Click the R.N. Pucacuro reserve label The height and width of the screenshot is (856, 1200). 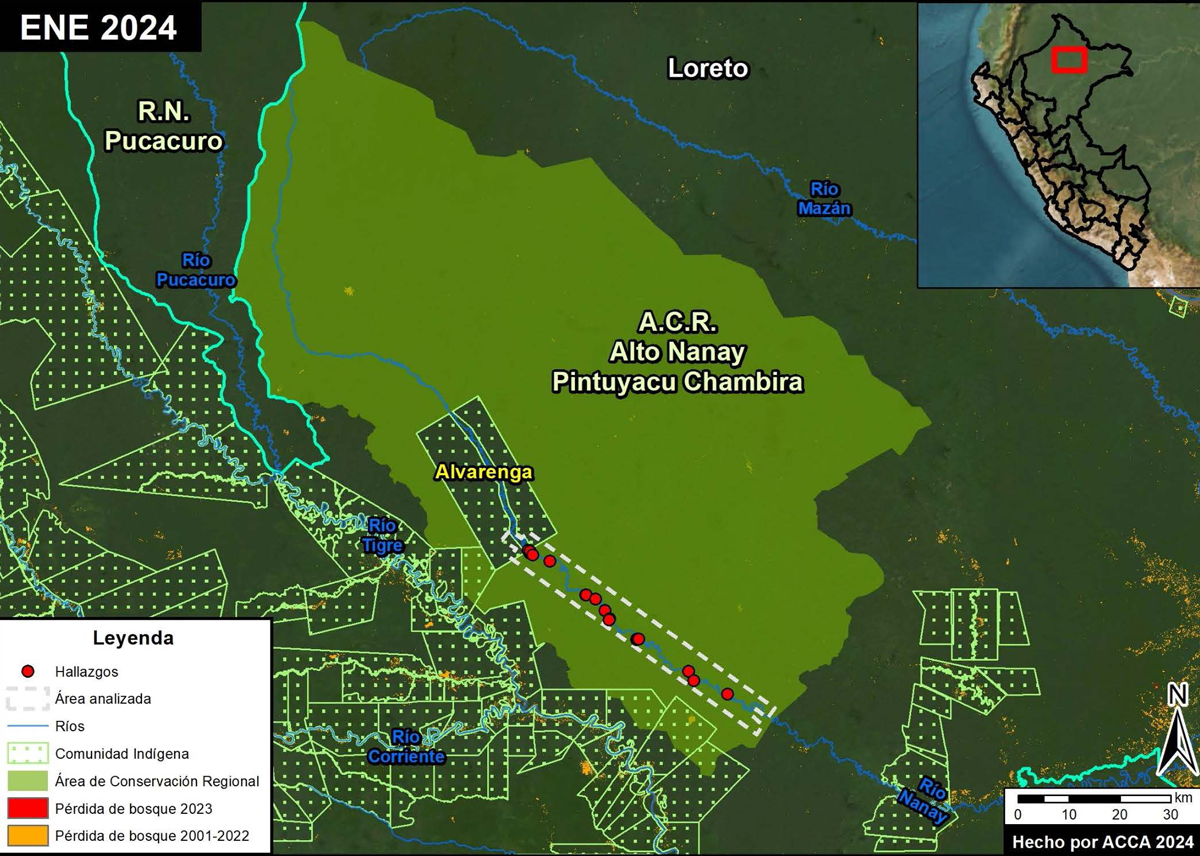click(x=164, y=127)
